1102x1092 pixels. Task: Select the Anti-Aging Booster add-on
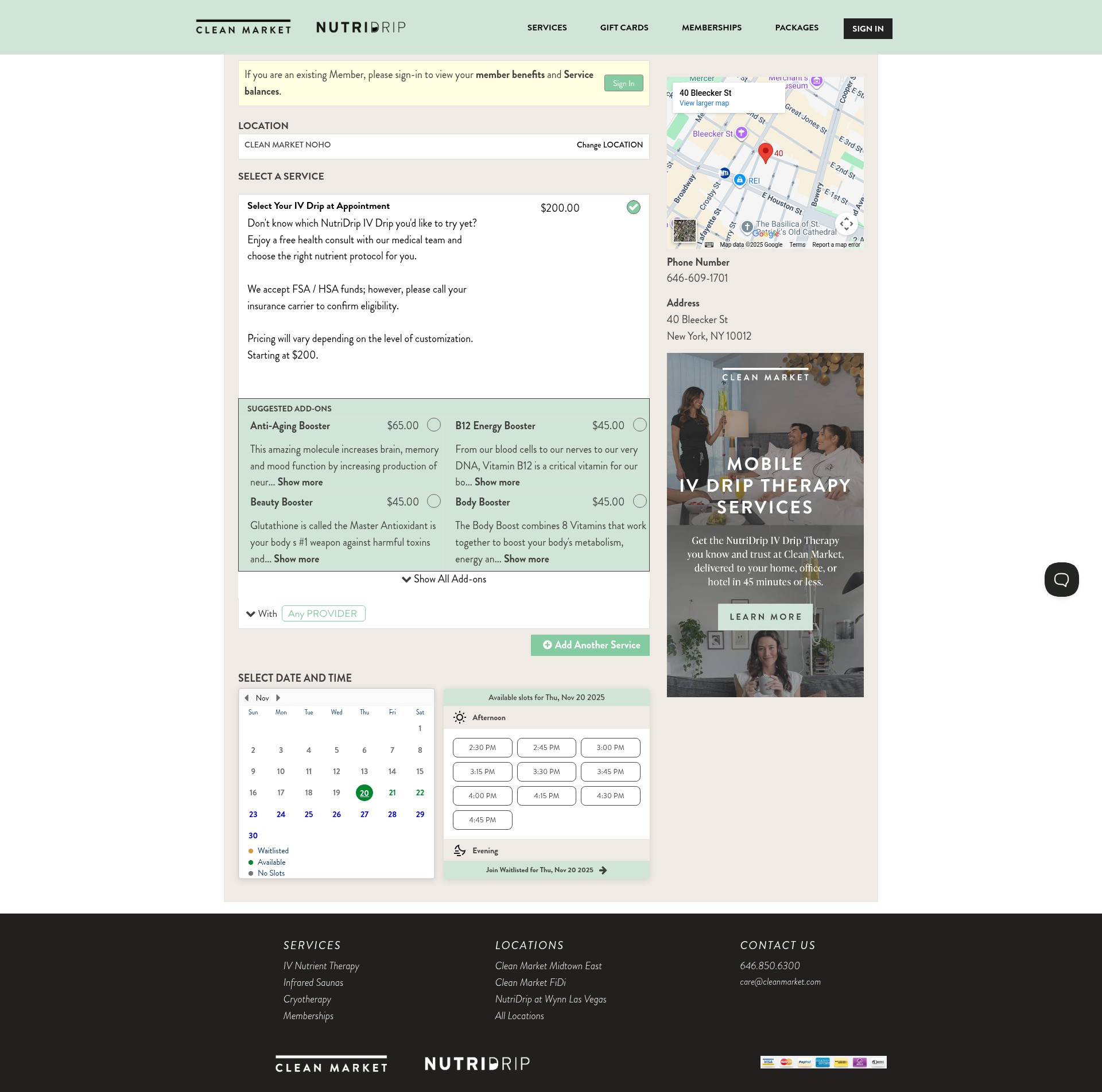click(434, 425)
